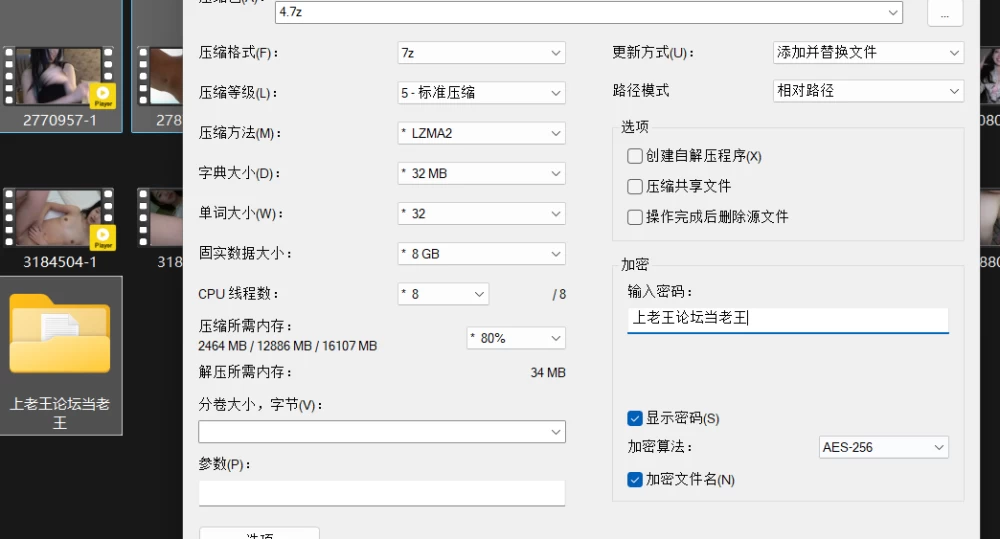Click the 解压所需内存 value 34 MB
Viewport: 1000px width, 539px height.
(x=548, y=373)
